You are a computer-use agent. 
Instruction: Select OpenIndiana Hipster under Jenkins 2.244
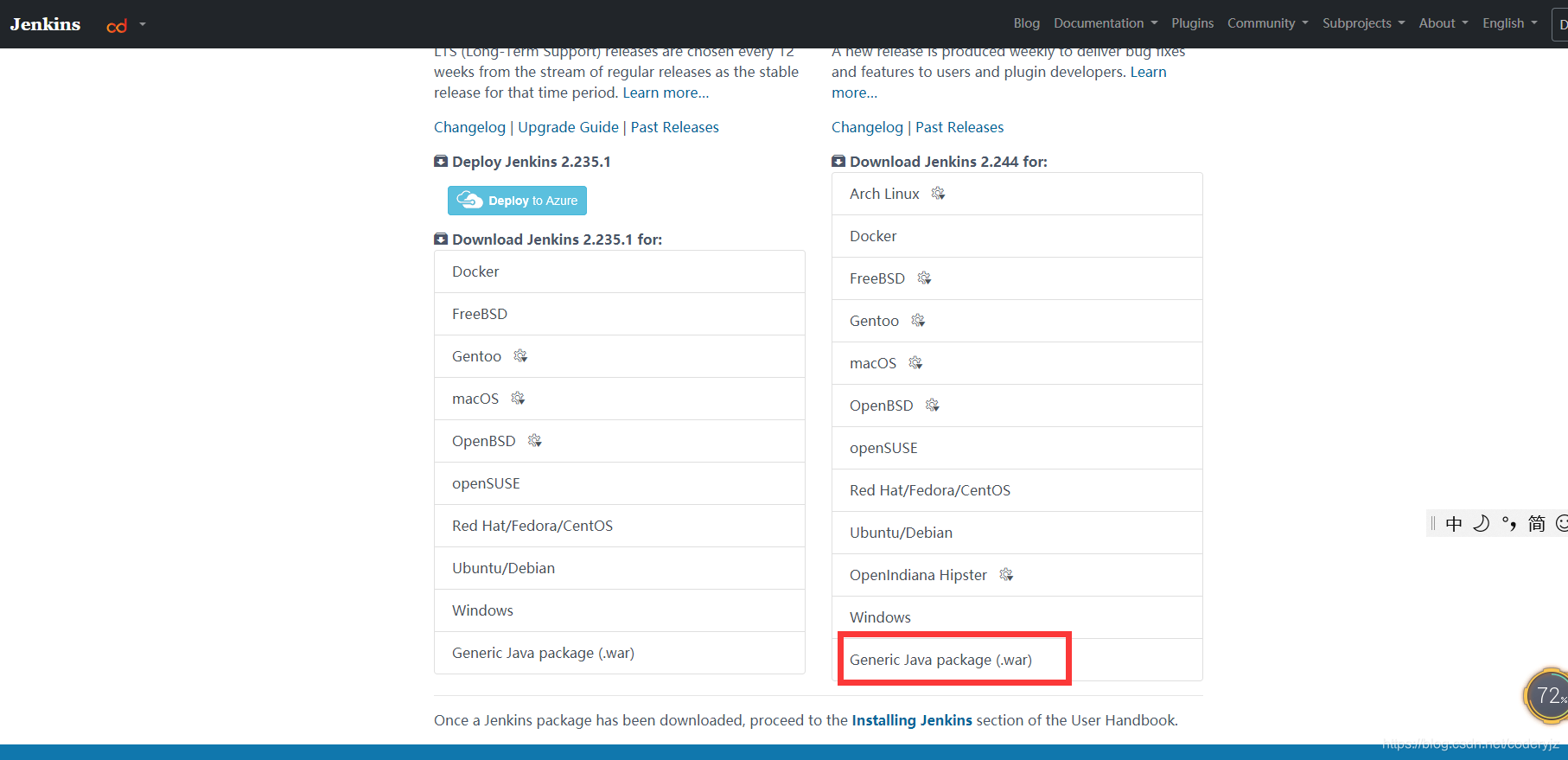pyautogui.click(x=1017, y=575)
